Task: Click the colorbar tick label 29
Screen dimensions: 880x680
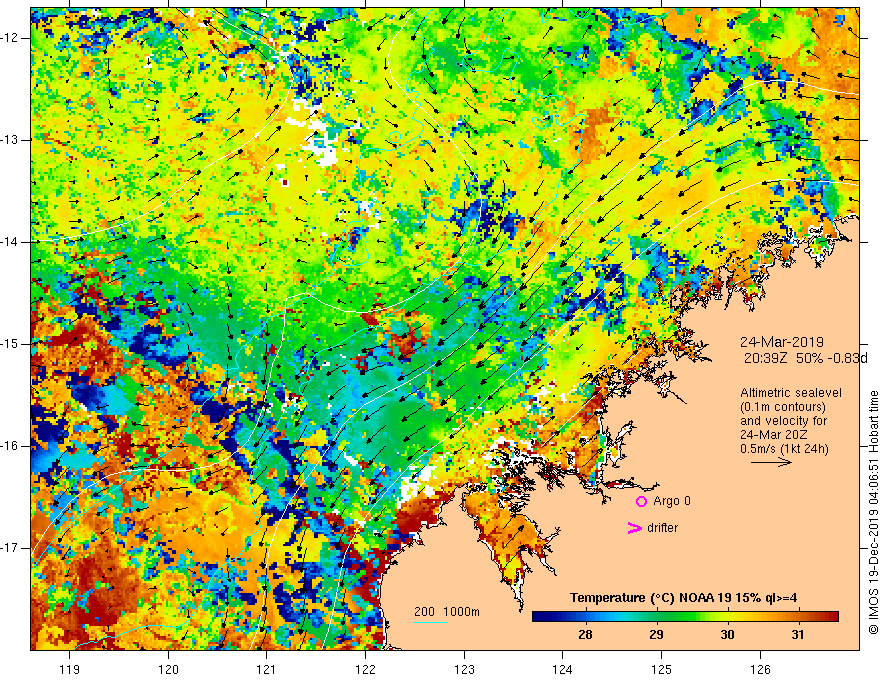Action: [x=656, y=635]
